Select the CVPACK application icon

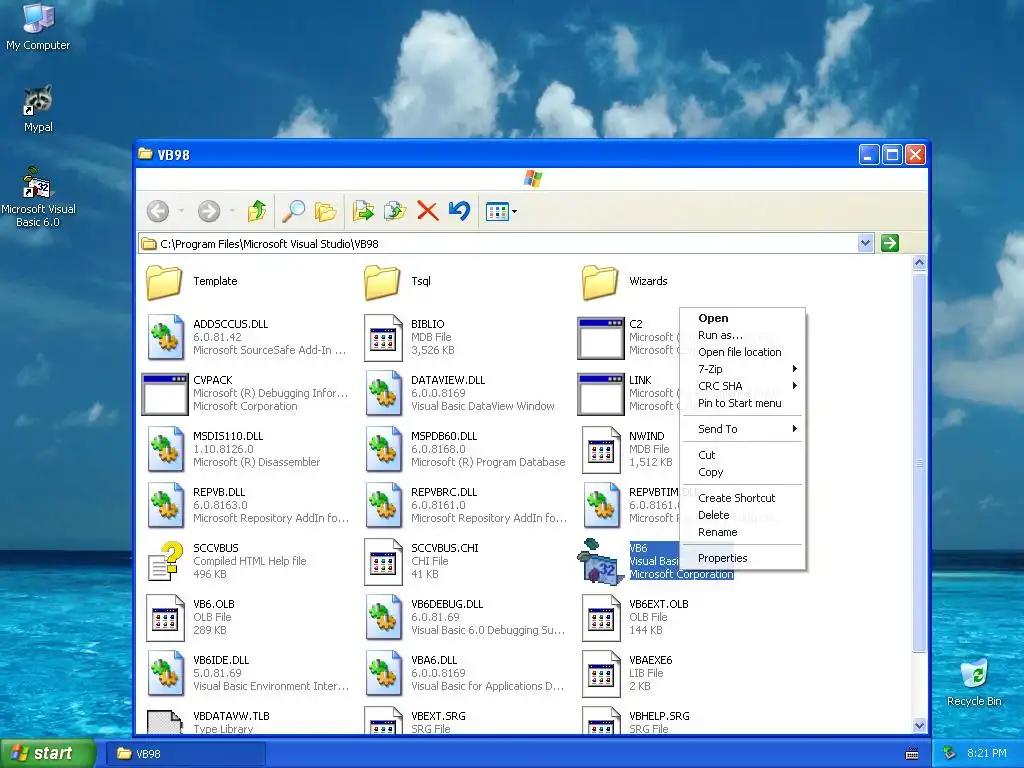point(165,394)
